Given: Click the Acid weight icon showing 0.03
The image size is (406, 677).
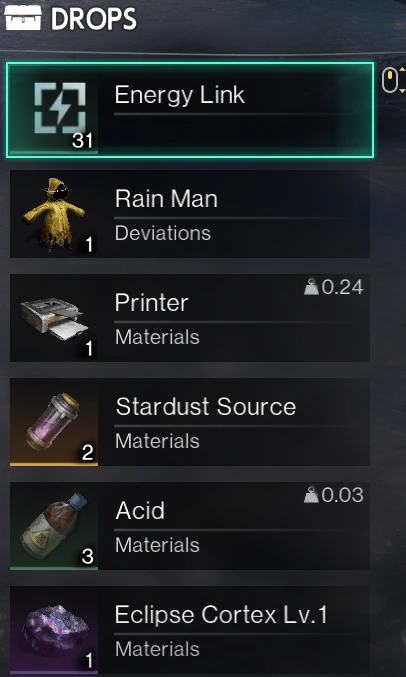Looking at the screenshot, I should point(311,495).
